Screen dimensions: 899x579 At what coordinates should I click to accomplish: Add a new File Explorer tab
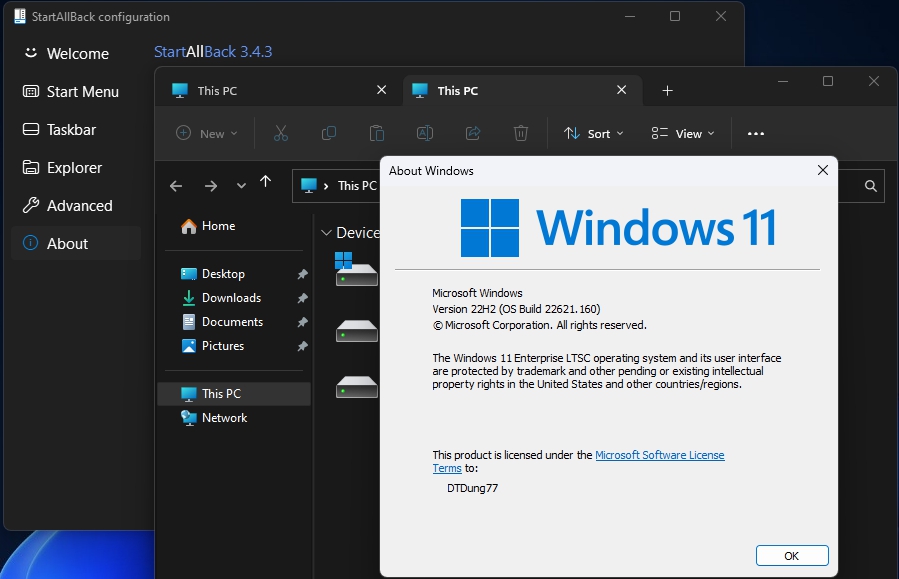[x=667, y=91]
